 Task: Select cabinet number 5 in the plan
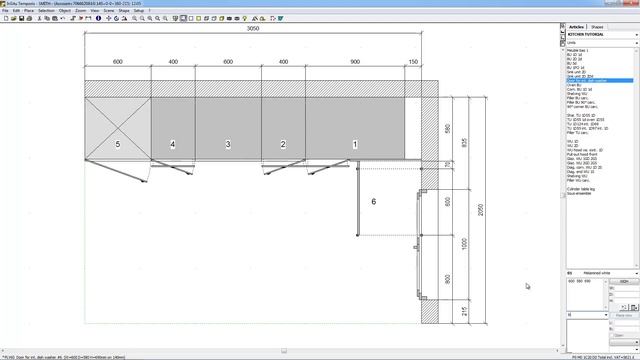pos(118,129)
